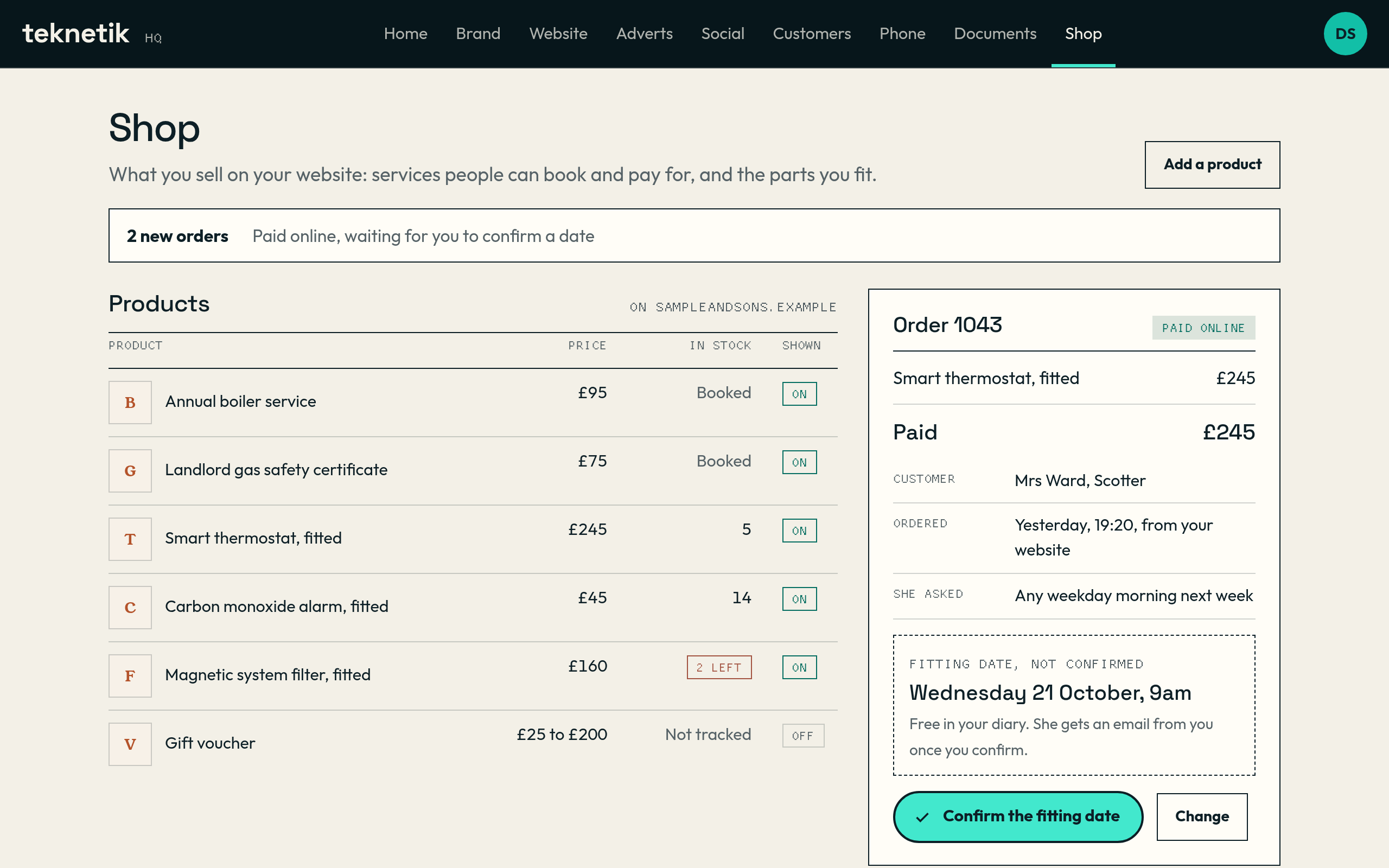Click the Add a product button

coord(1212,165)
